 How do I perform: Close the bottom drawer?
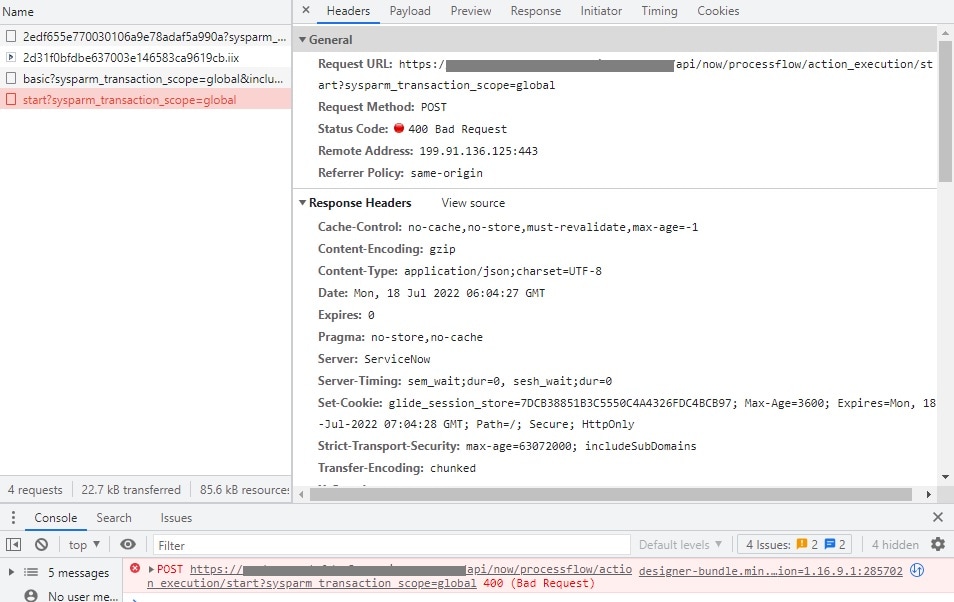click(938, 517)
